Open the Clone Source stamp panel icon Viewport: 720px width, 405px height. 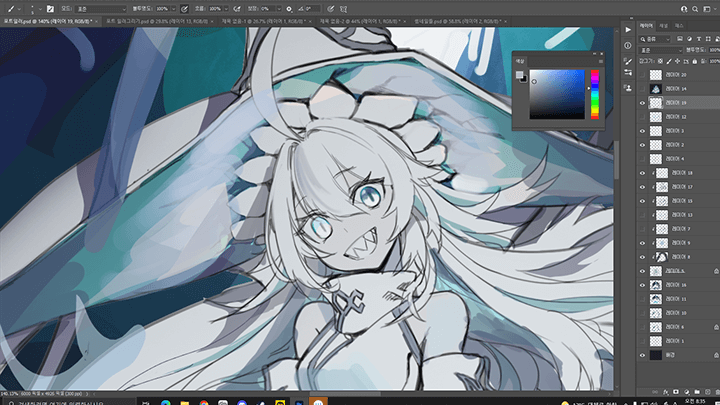click(x=628, y=88)
